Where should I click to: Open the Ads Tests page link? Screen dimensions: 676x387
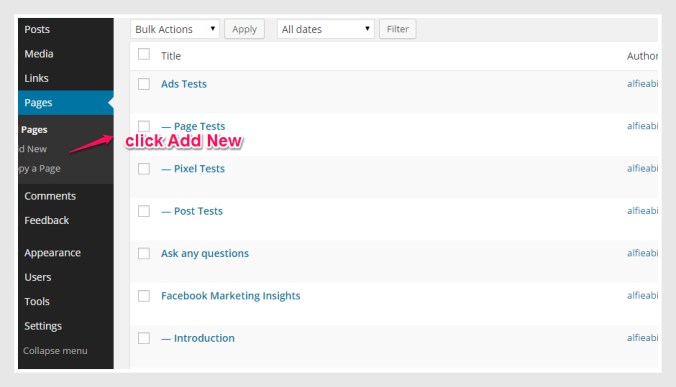point(184,84)
